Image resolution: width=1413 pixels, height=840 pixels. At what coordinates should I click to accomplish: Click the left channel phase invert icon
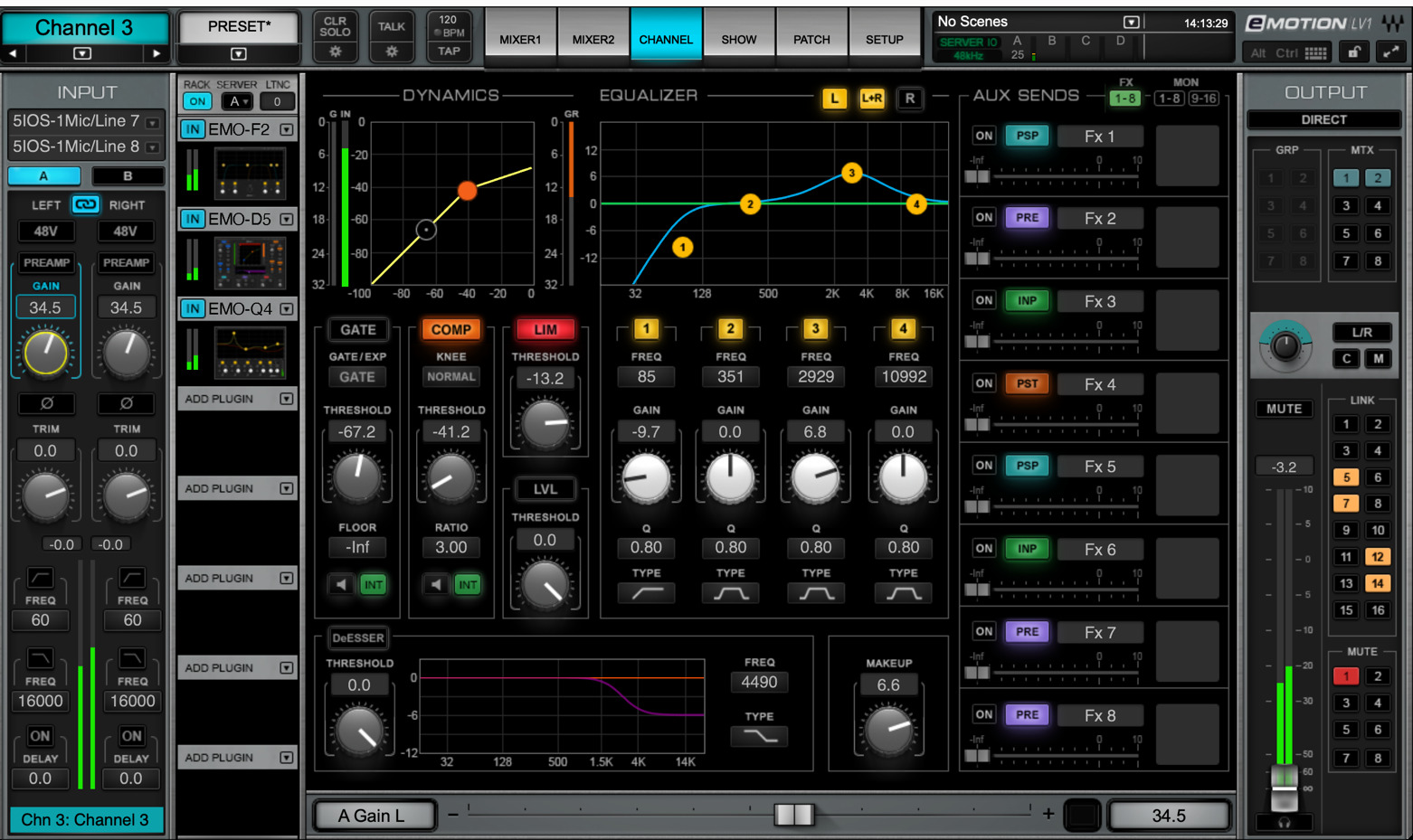46,402
